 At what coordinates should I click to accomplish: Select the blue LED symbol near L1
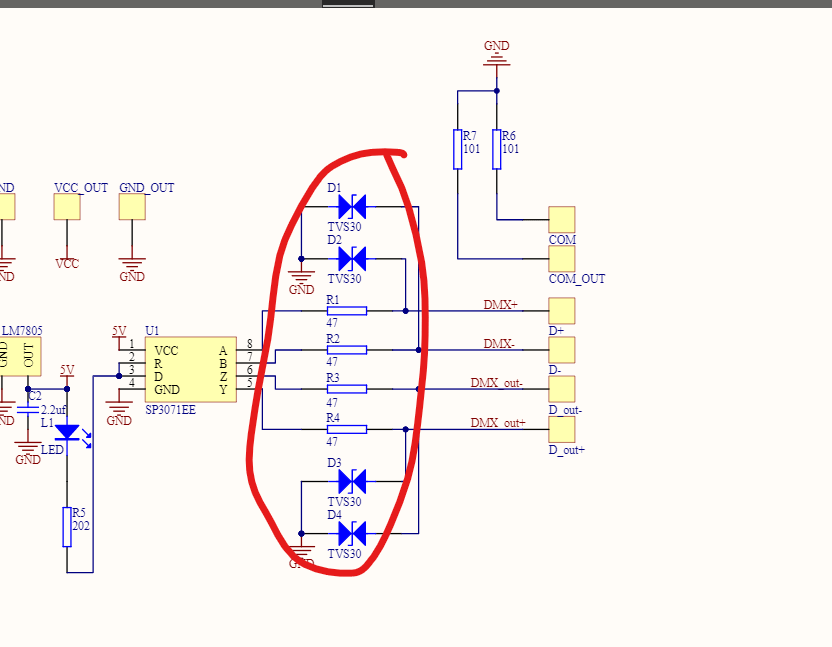[x=68, y=432]
